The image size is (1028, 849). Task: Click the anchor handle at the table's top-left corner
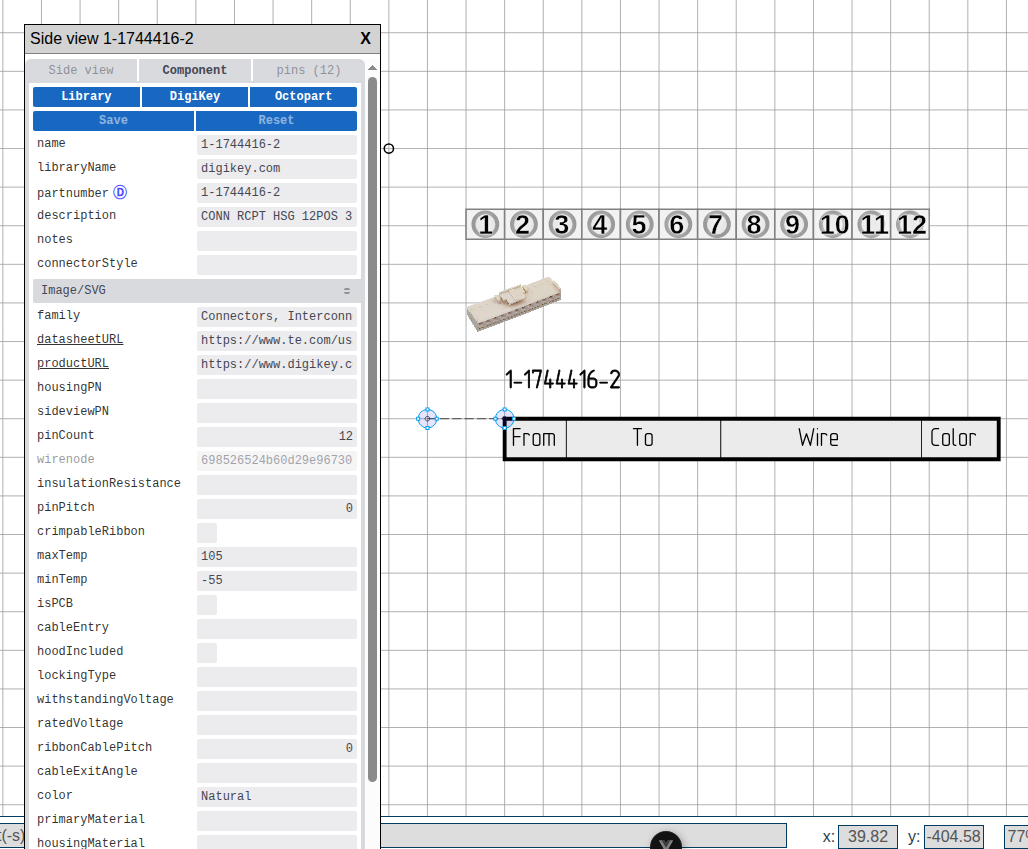point(505,419)
